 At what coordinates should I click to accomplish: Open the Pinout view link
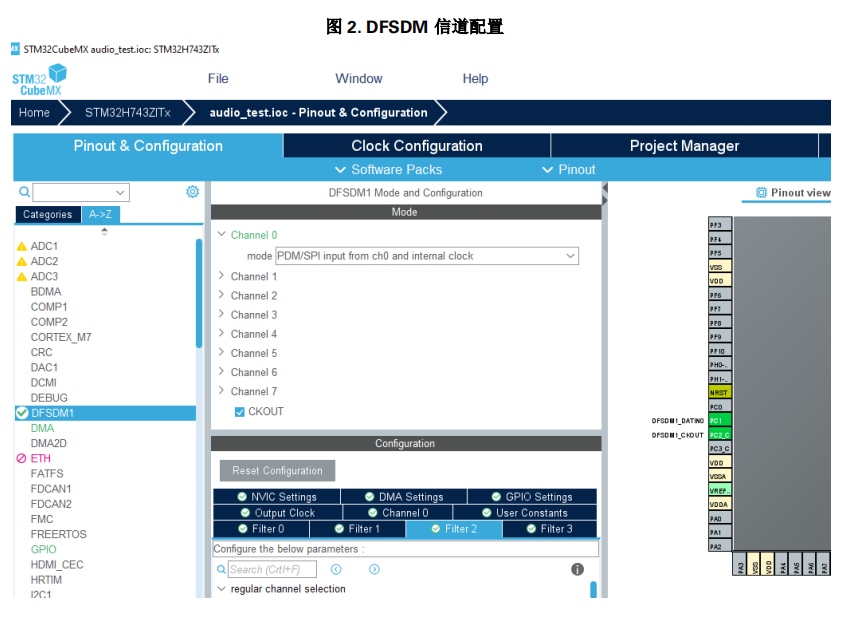click(x=793, y=193)
